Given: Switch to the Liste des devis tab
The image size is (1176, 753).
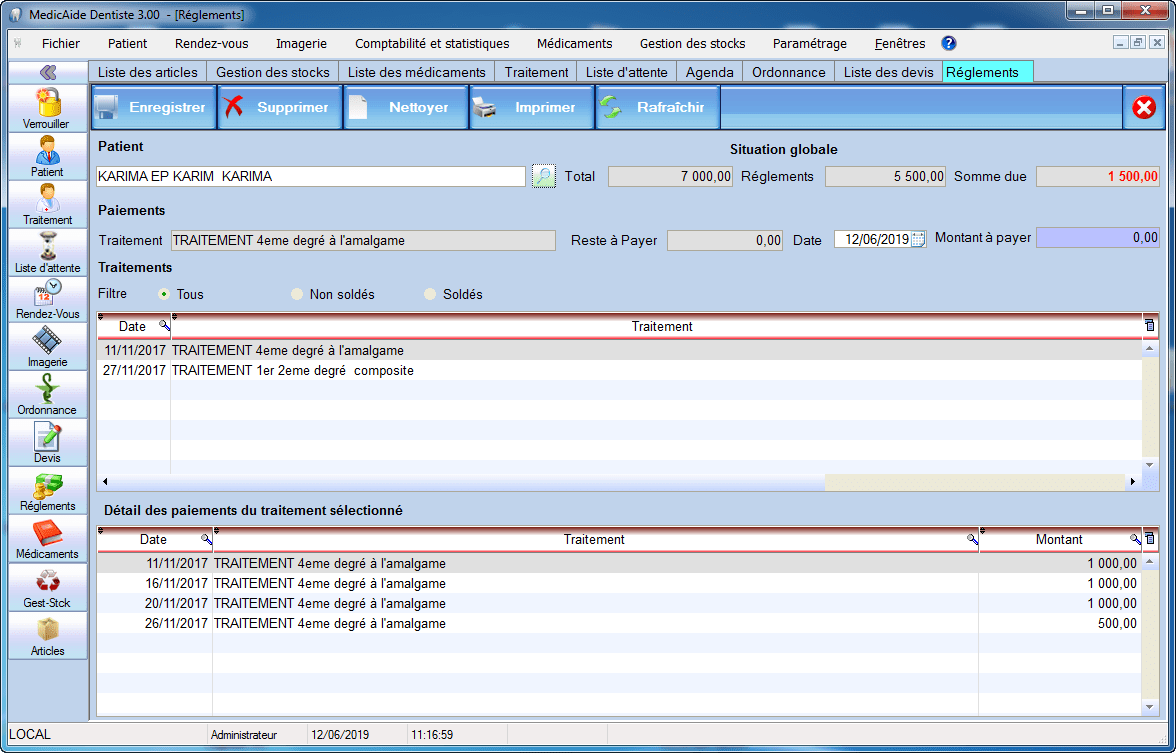Looking at the screenshot, I should [889, 72].
